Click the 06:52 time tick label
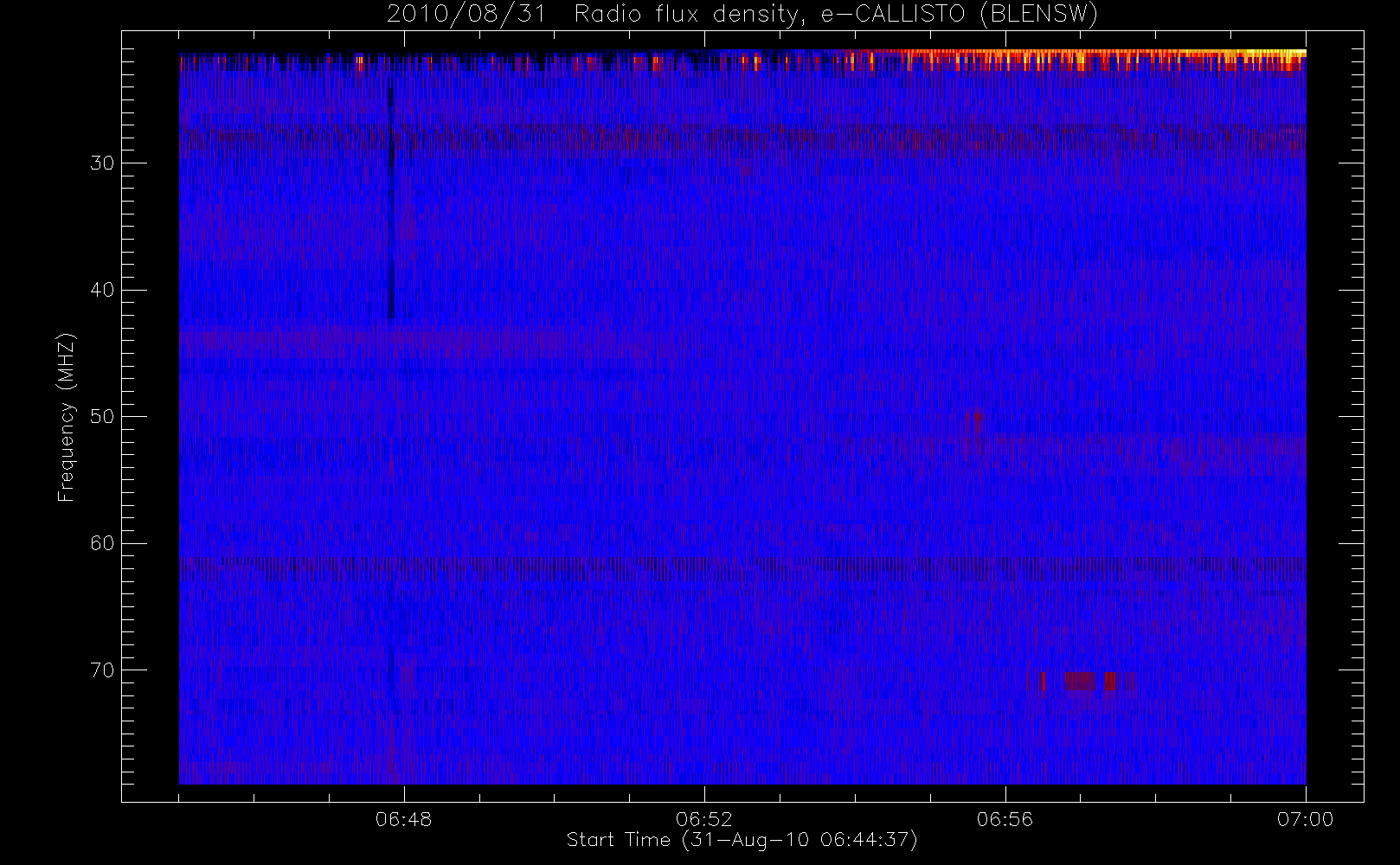 [703, 818]
